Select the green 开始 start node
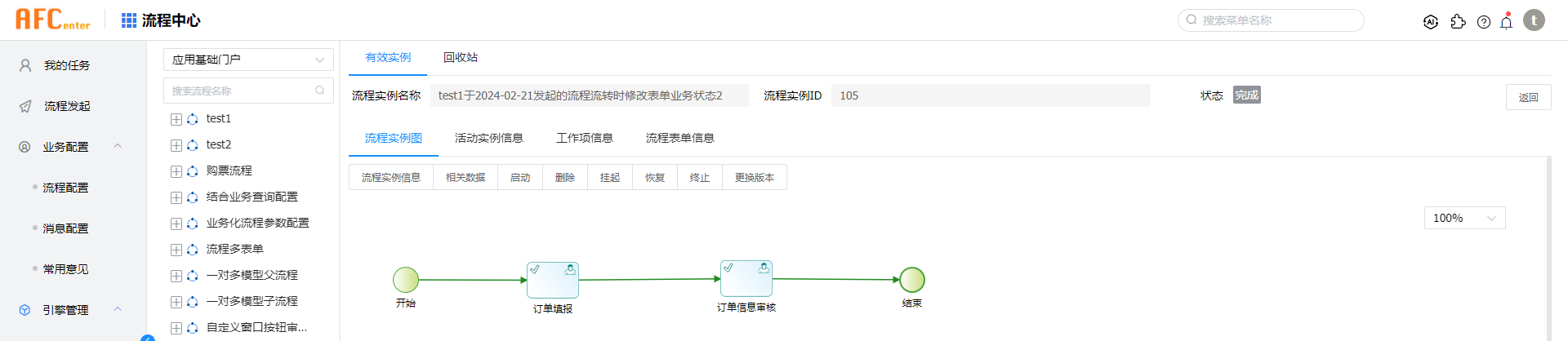This screenshot has height=341, width=1568. point(406,280)
